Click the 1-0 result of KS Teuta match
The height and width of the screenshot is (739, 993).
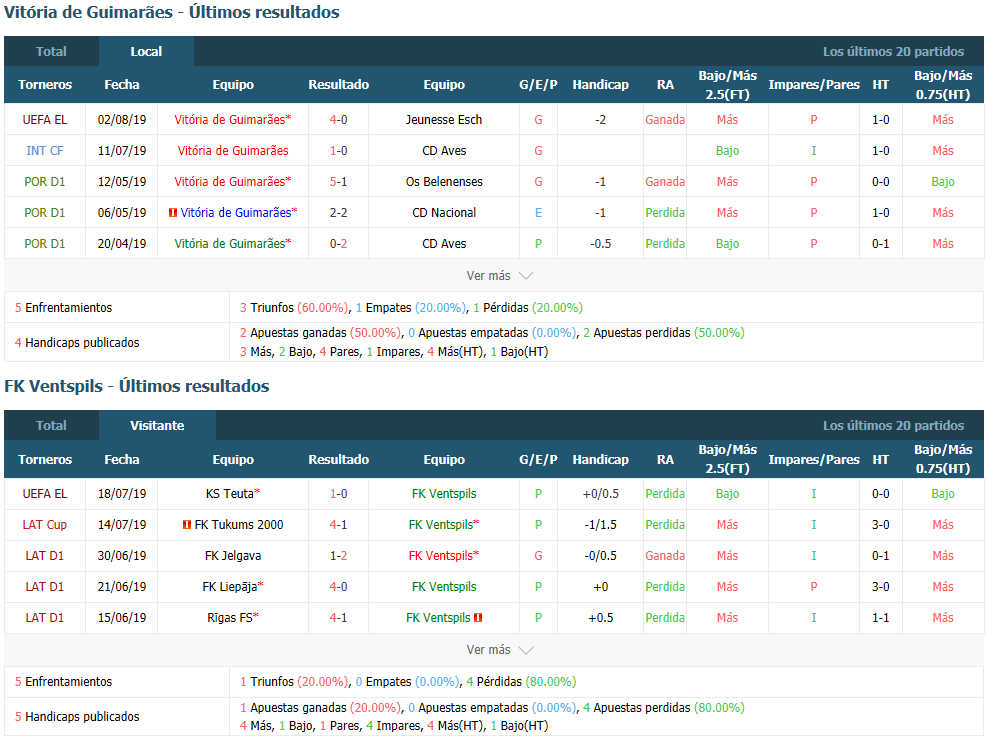(338, 494)
